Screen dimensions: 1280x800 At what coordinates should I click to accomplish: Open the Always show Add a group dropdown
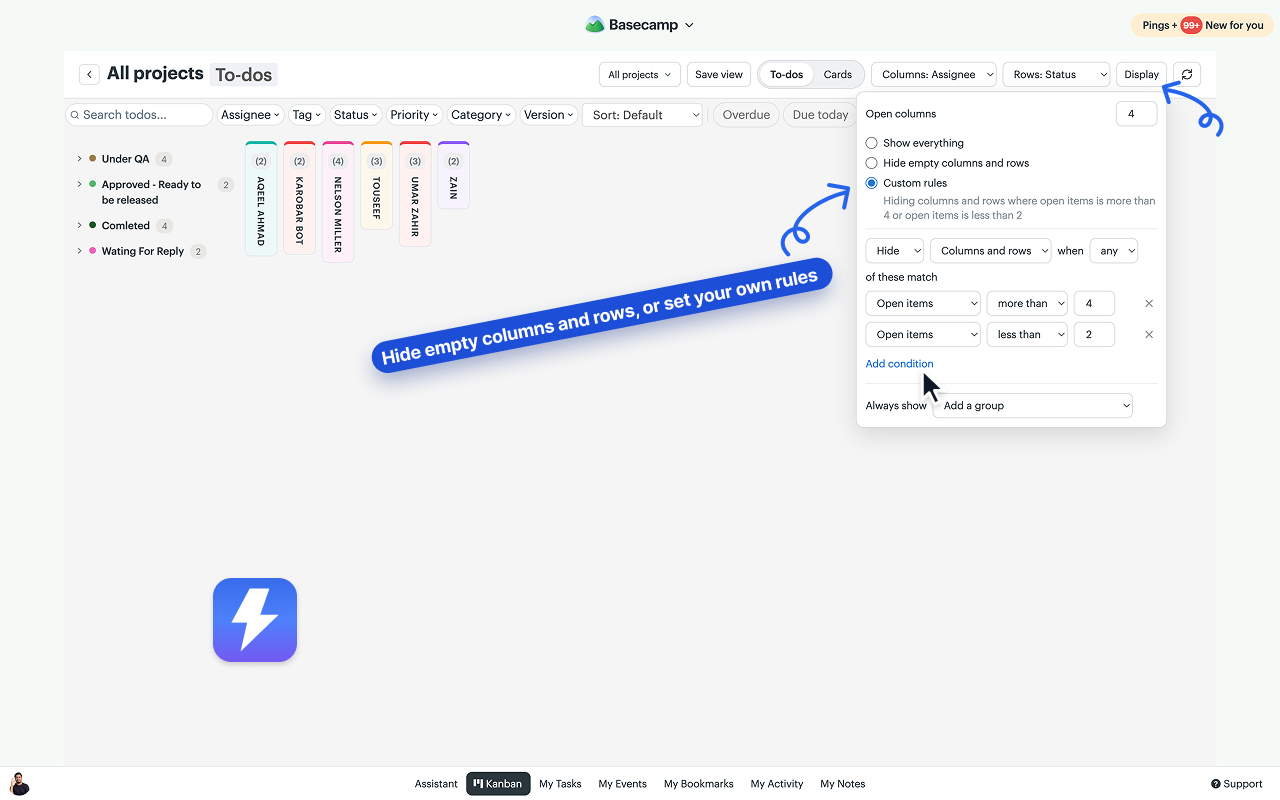click(x=1033, y=405)
